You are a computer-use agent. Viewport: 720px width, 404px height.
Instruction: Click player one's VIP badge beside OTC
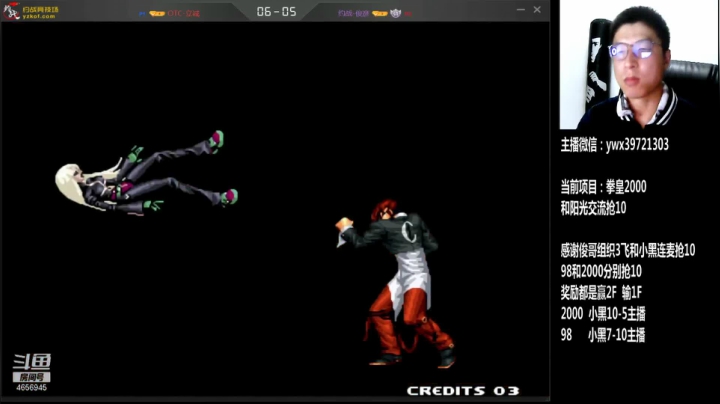[157, 14]
